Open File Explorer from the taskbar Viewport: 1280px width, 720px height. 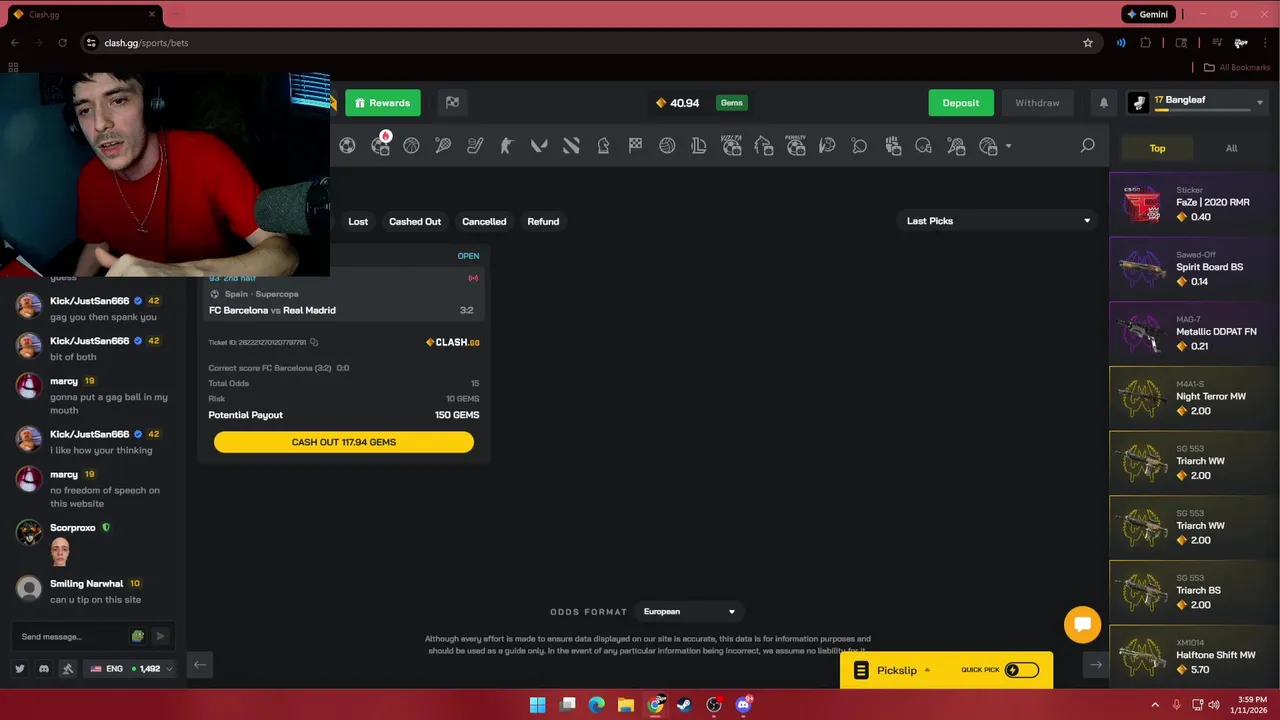(626, 705)
